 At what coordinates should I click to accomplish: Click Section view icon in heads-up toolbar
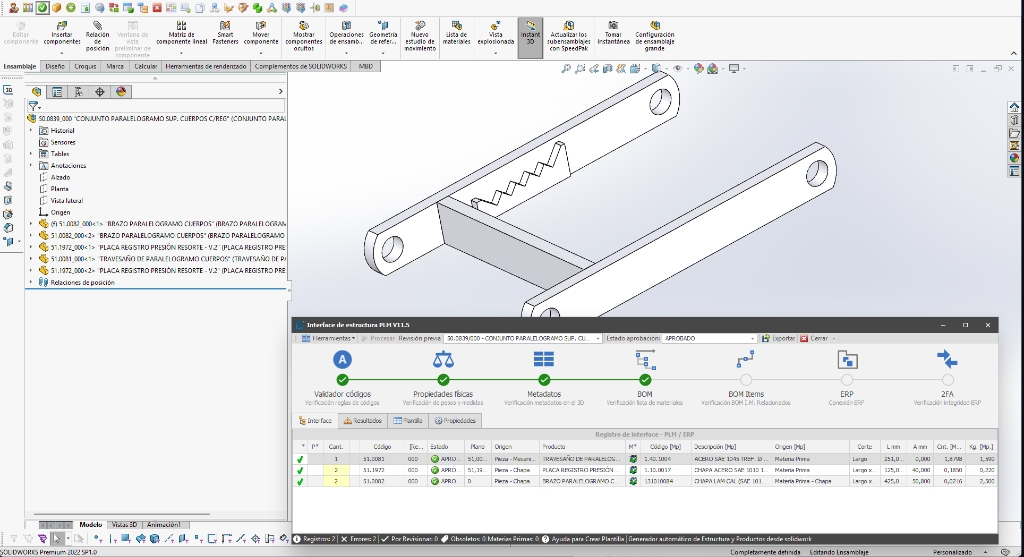[x=608, y=69]
